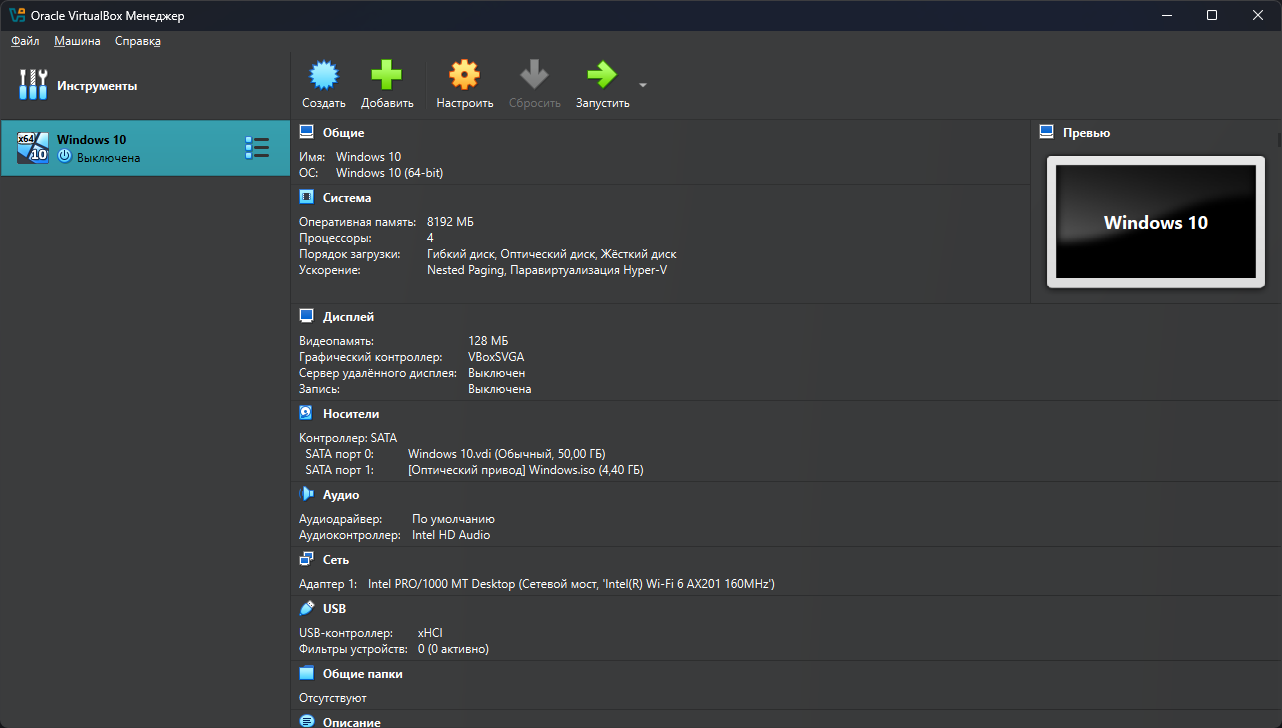Click the VirtualBox title bar app icon

point(16,16)
